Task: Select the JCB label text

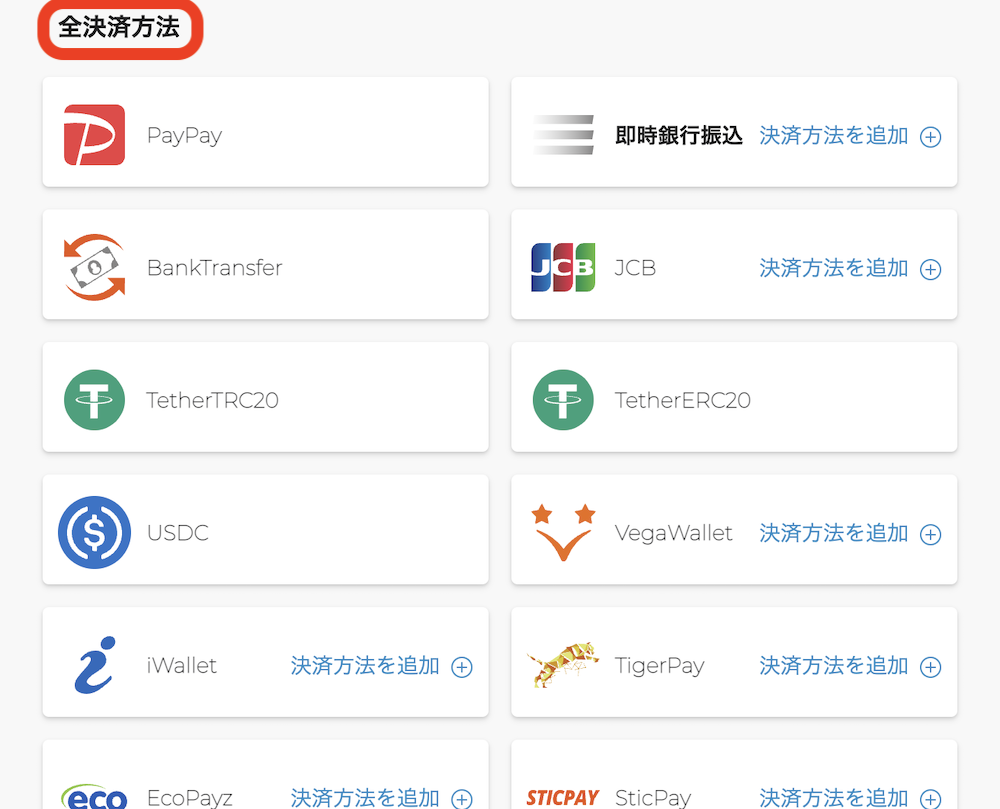Action: point(635,268)
